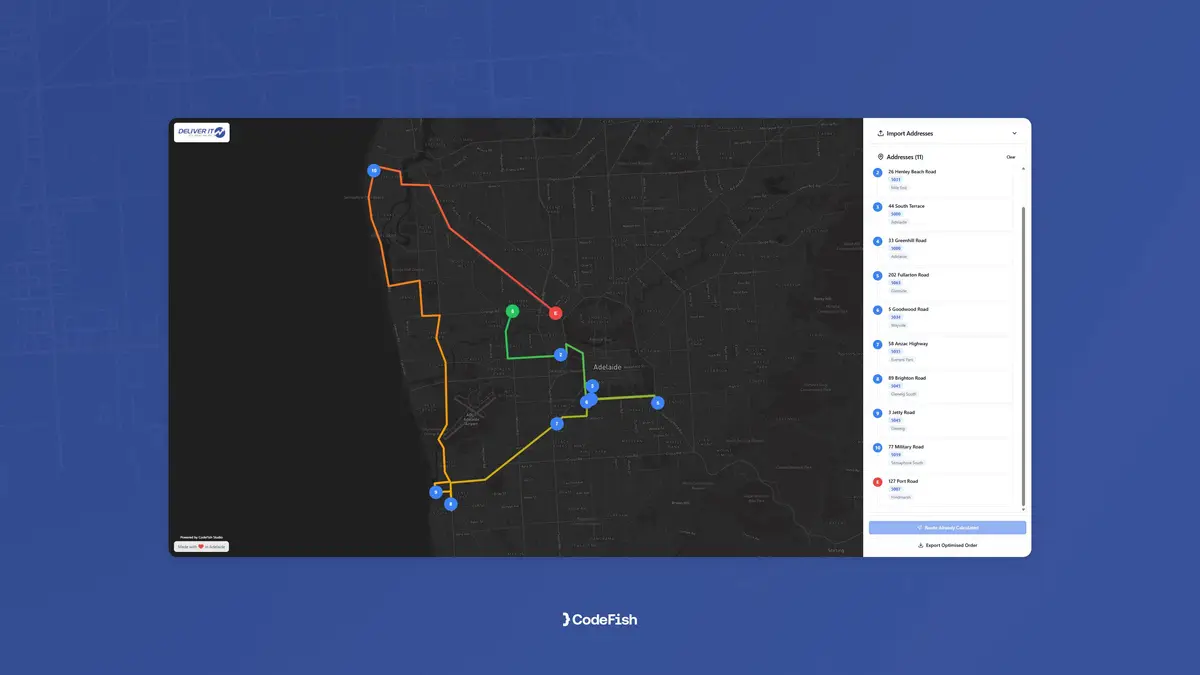
Task: Select map marker number 8
Action: pos(451,505)
